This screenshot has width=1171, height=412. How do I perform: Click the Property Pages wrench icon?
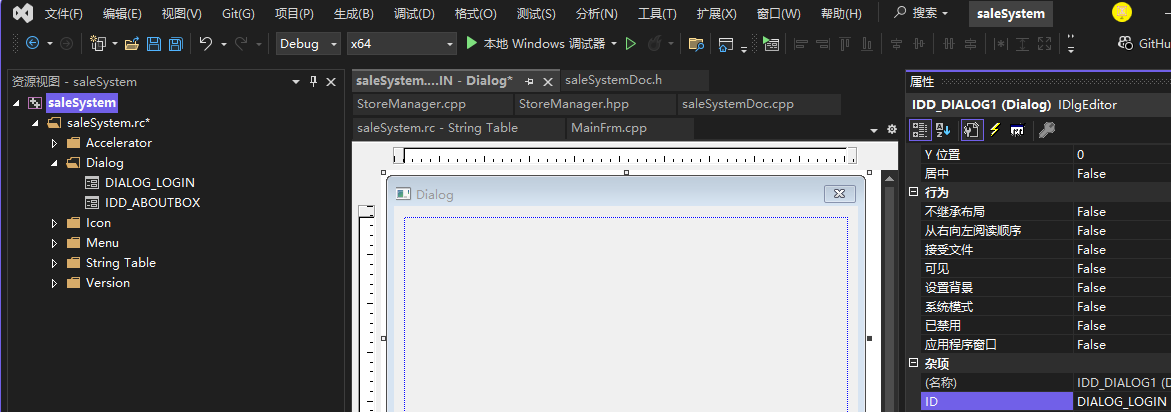click(x=1046, y=130)
